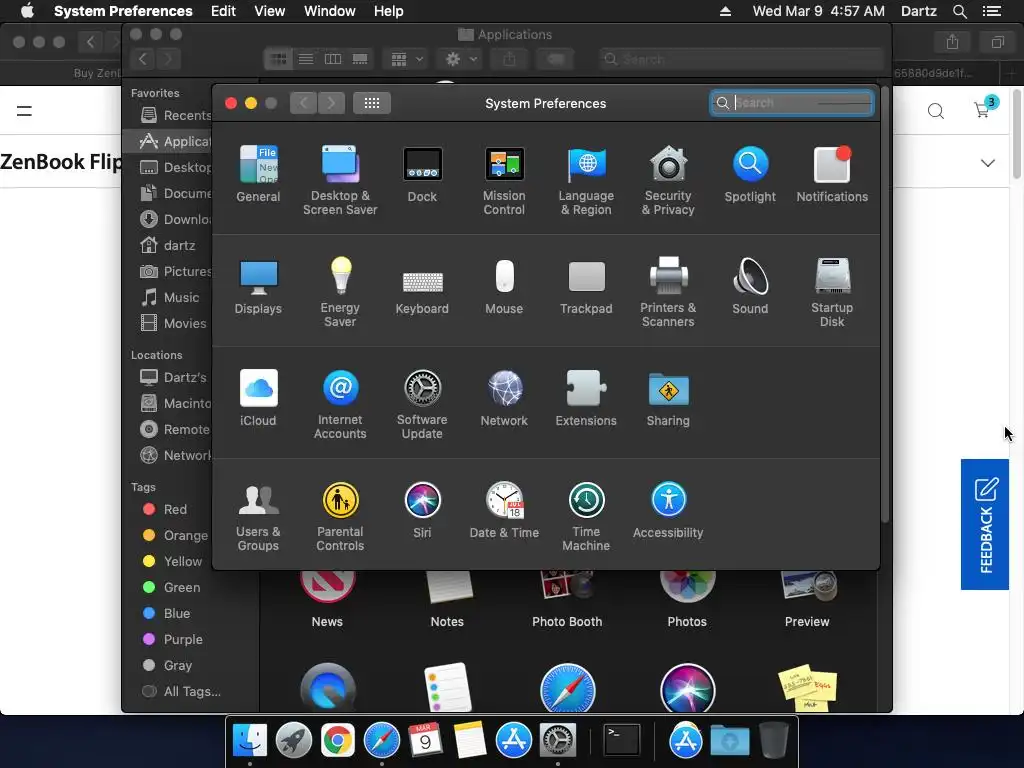1024x768 pixels.
Task: Open Parental Controls pane
Action: (340, 517)
